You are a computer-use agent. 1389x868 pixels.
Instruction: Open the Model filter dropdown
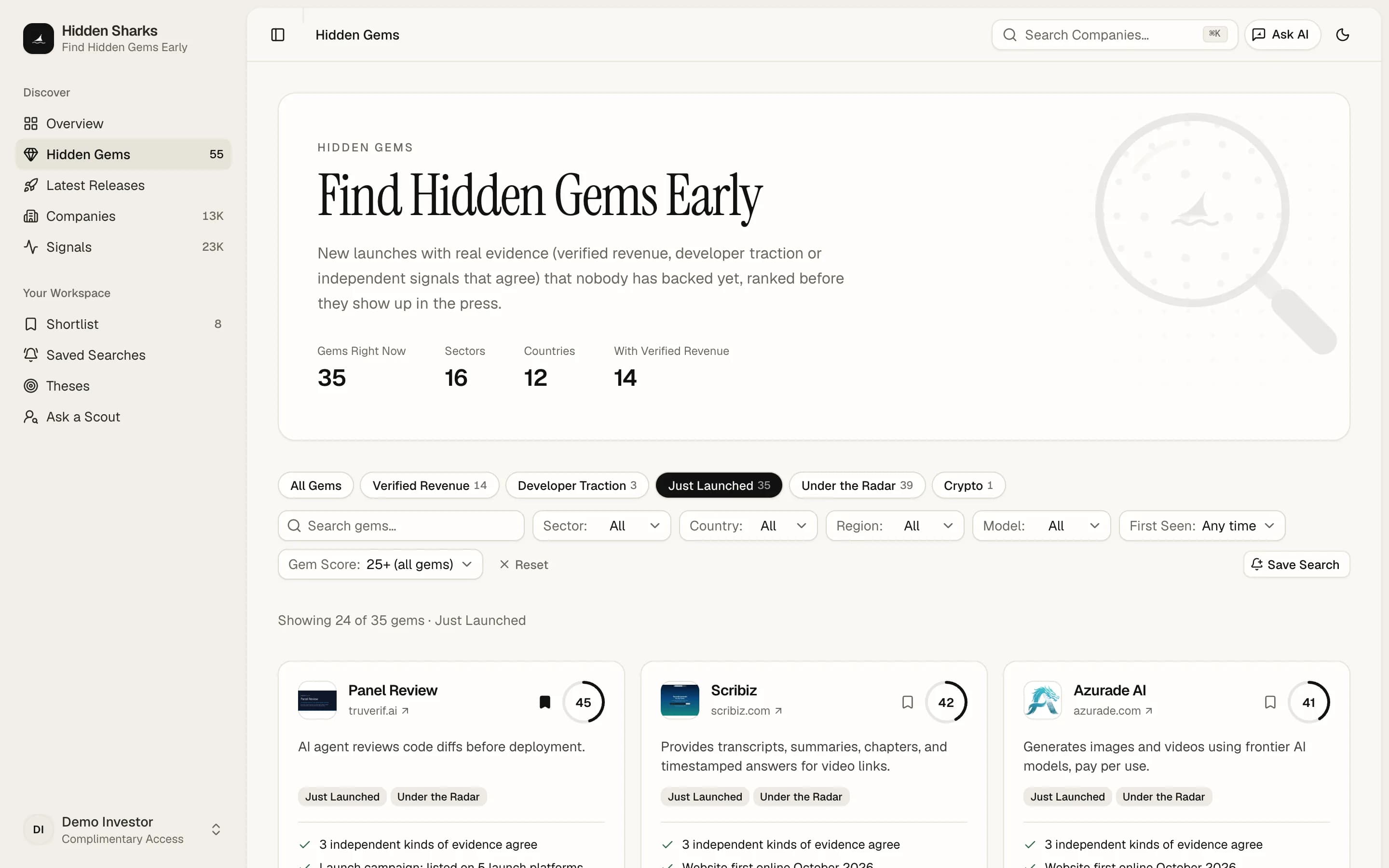pyautogui.click(x=1042, y=526)
